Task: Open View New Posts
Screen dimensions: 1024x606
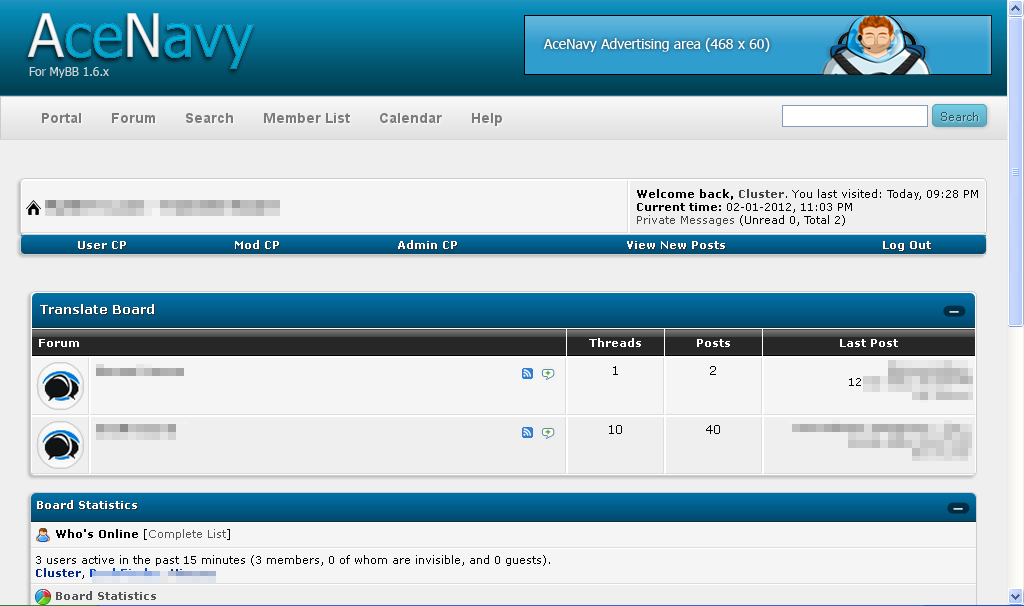Action: click(x=675, y=245)
